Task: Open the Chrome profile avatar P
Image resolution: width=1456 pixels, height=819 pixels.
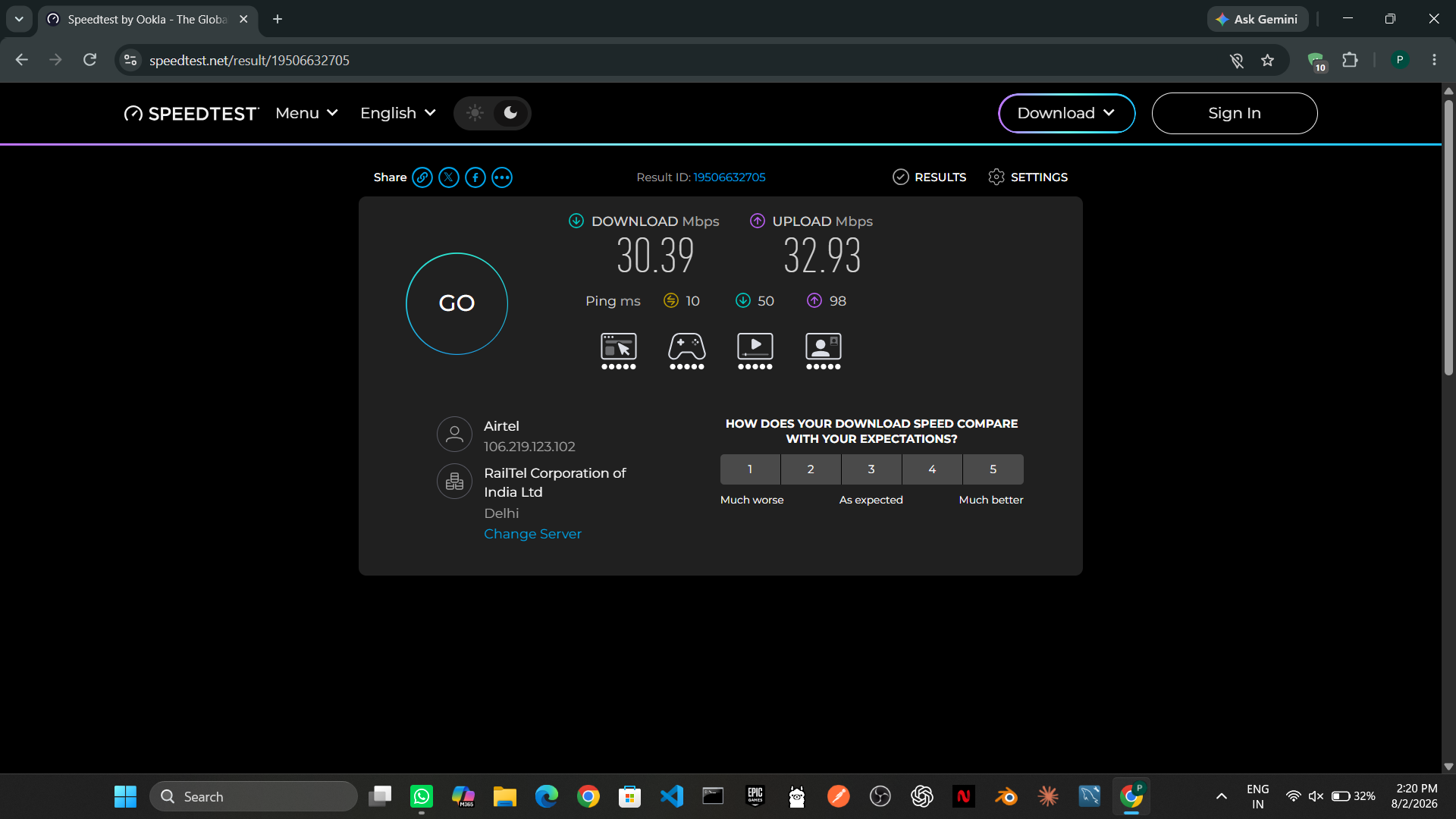Action: click(1400, 61)
